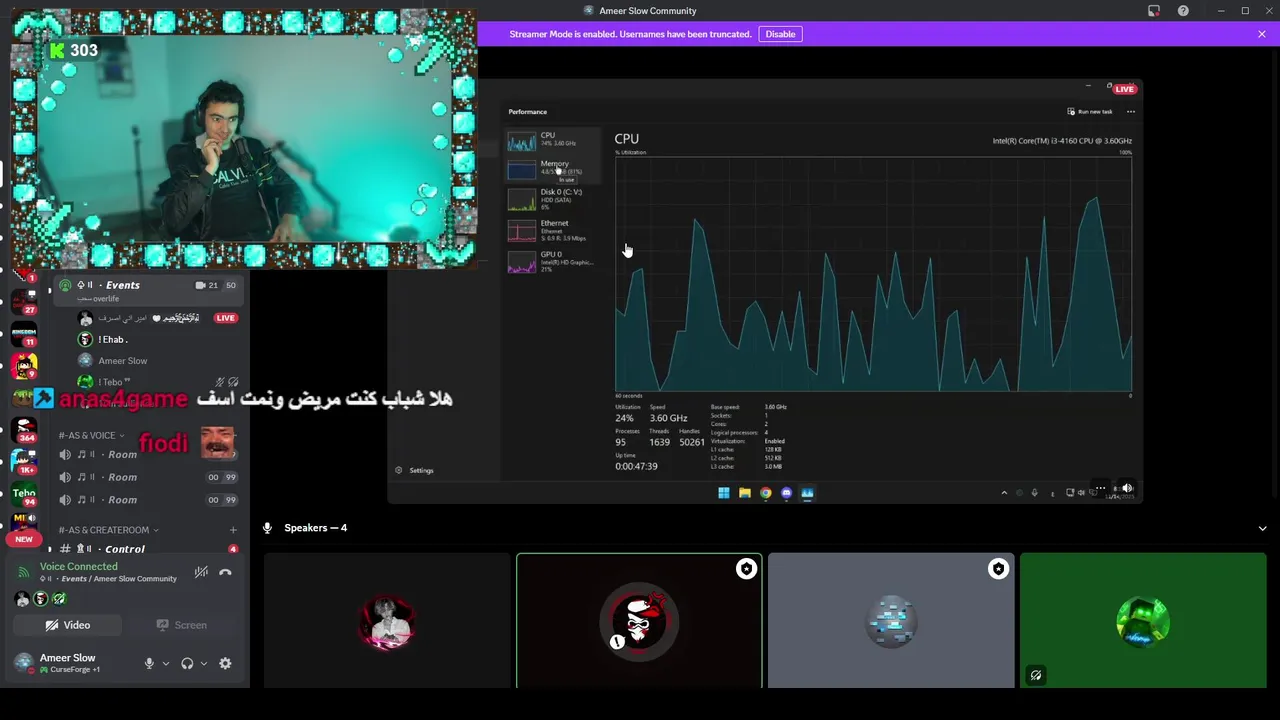
Task: Toggle noise suppression in voice panel
Action: tap(201, 572)
